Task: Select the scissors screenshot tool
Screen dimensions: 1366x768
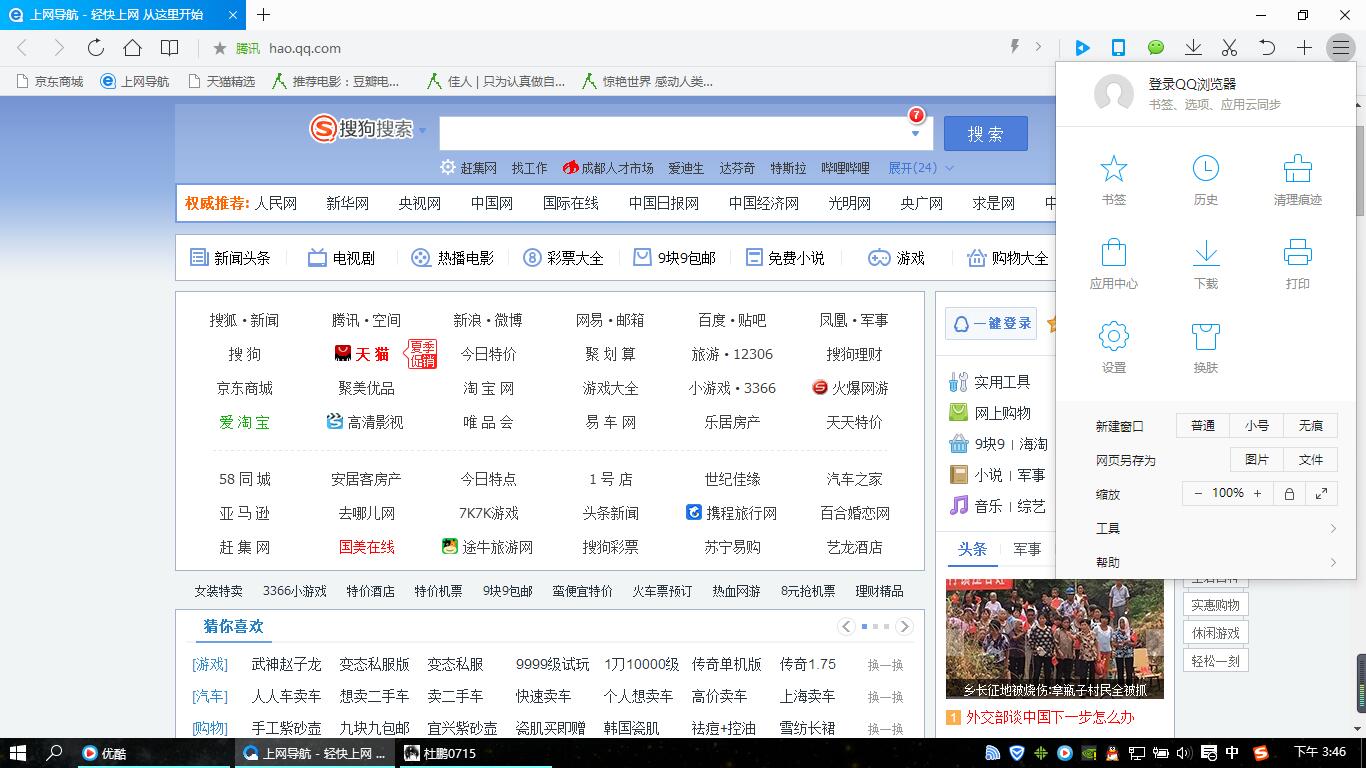Action: (1230, 47)
